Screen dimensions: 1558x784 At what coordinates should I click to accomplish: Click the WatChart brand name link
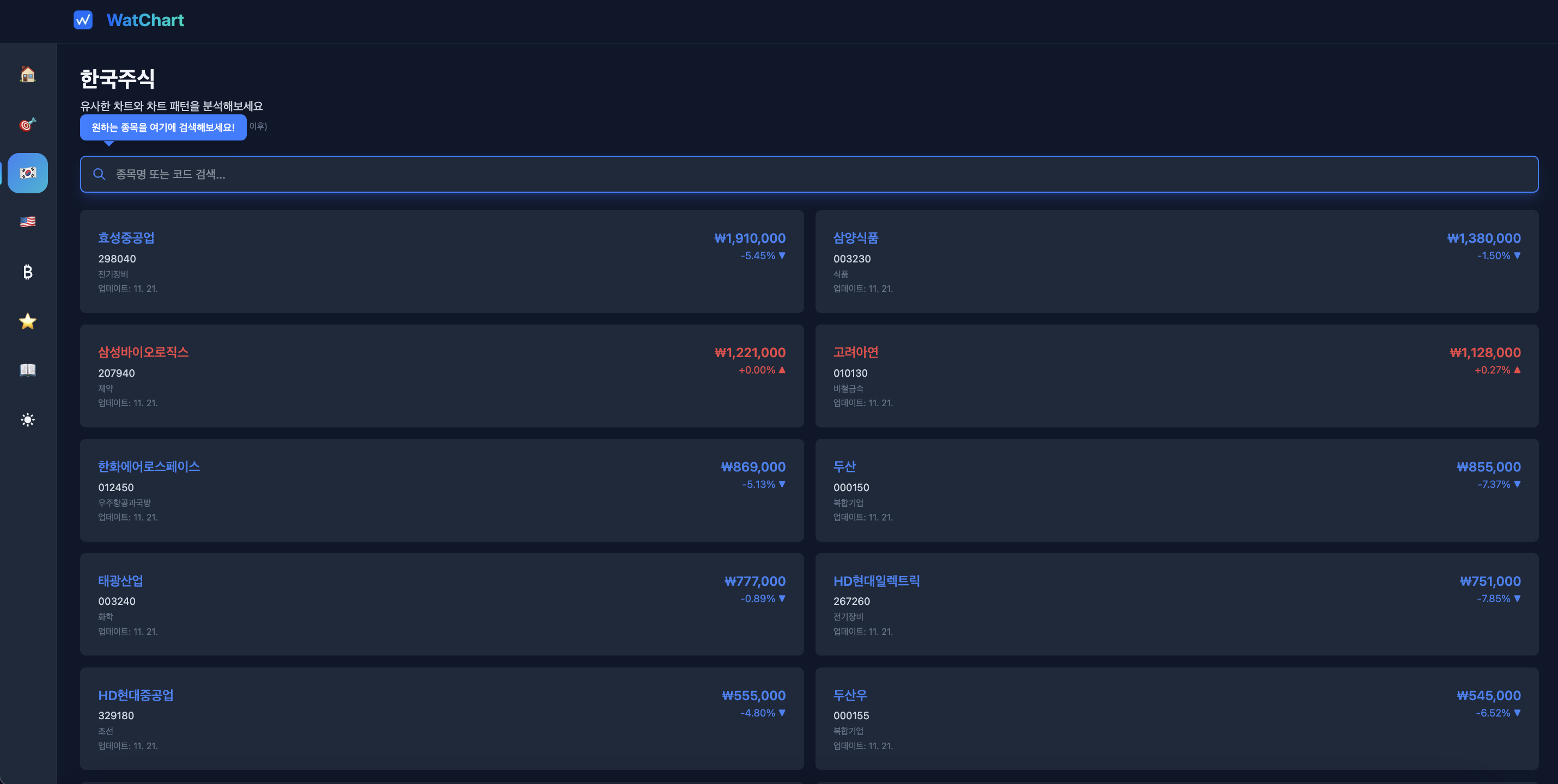coord(145,20)
